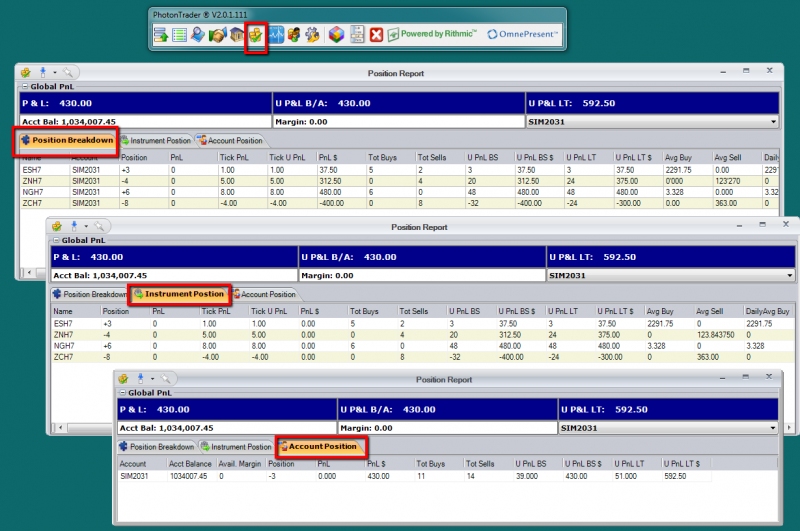This screenshot has width=800, height=531.
Task: Click the search key icon in front Position Report window
Action: coord(166,378)
